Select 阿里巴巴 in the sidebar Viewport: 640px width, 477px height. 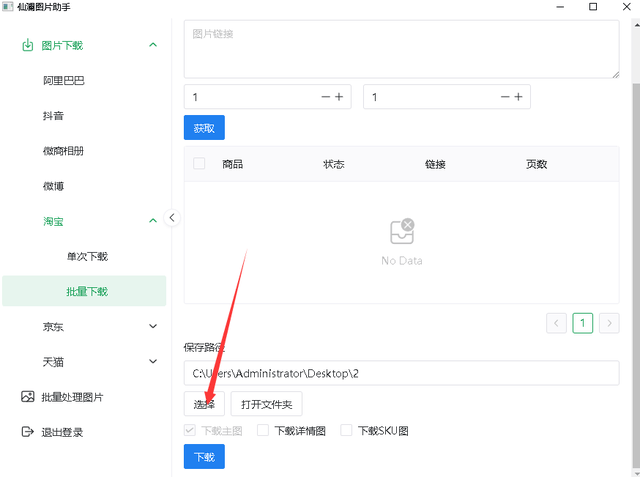click(x=63, y=81)
